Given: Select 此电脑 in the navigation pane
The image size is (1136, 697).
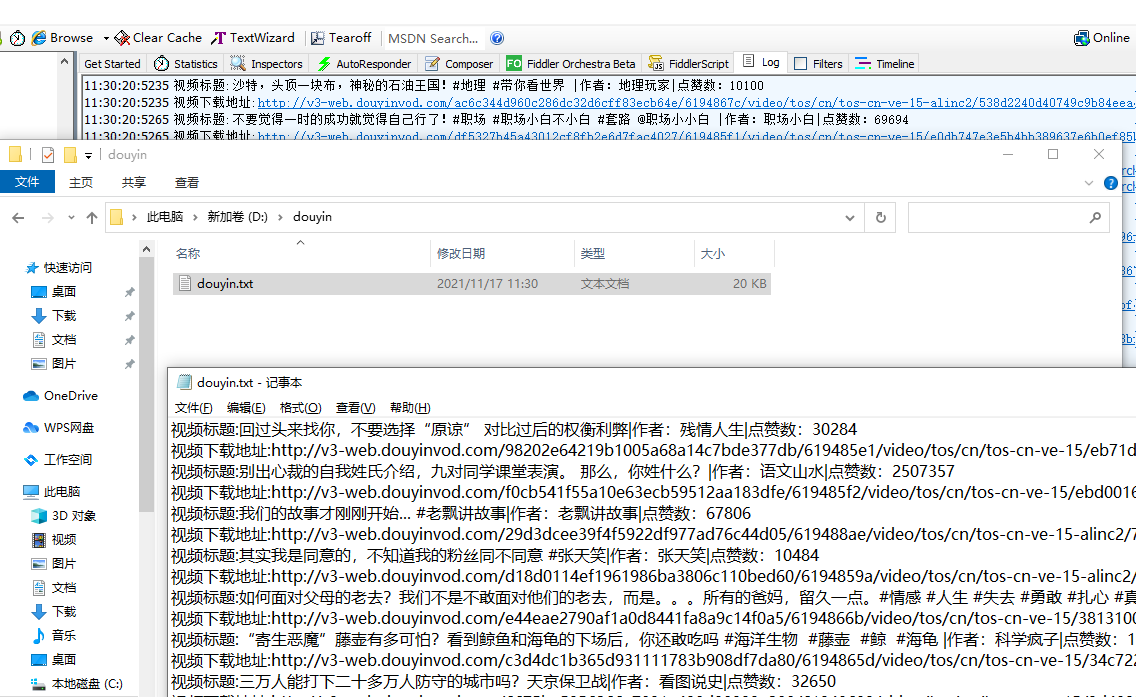Looking at the screenshot, I should click(x=52, y=491).
